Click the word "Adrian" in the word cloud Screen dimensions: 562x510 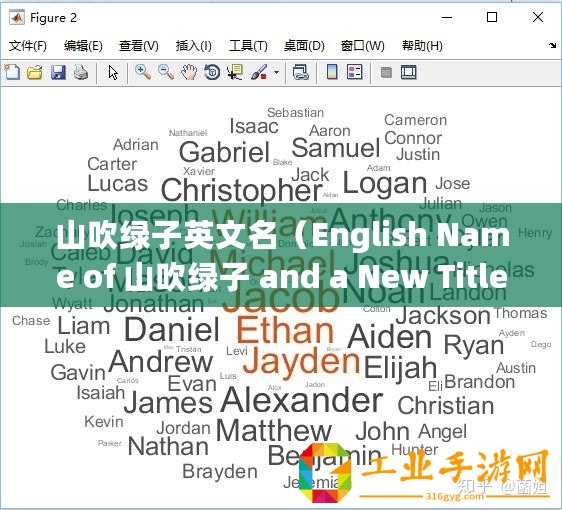coord(135,145)
